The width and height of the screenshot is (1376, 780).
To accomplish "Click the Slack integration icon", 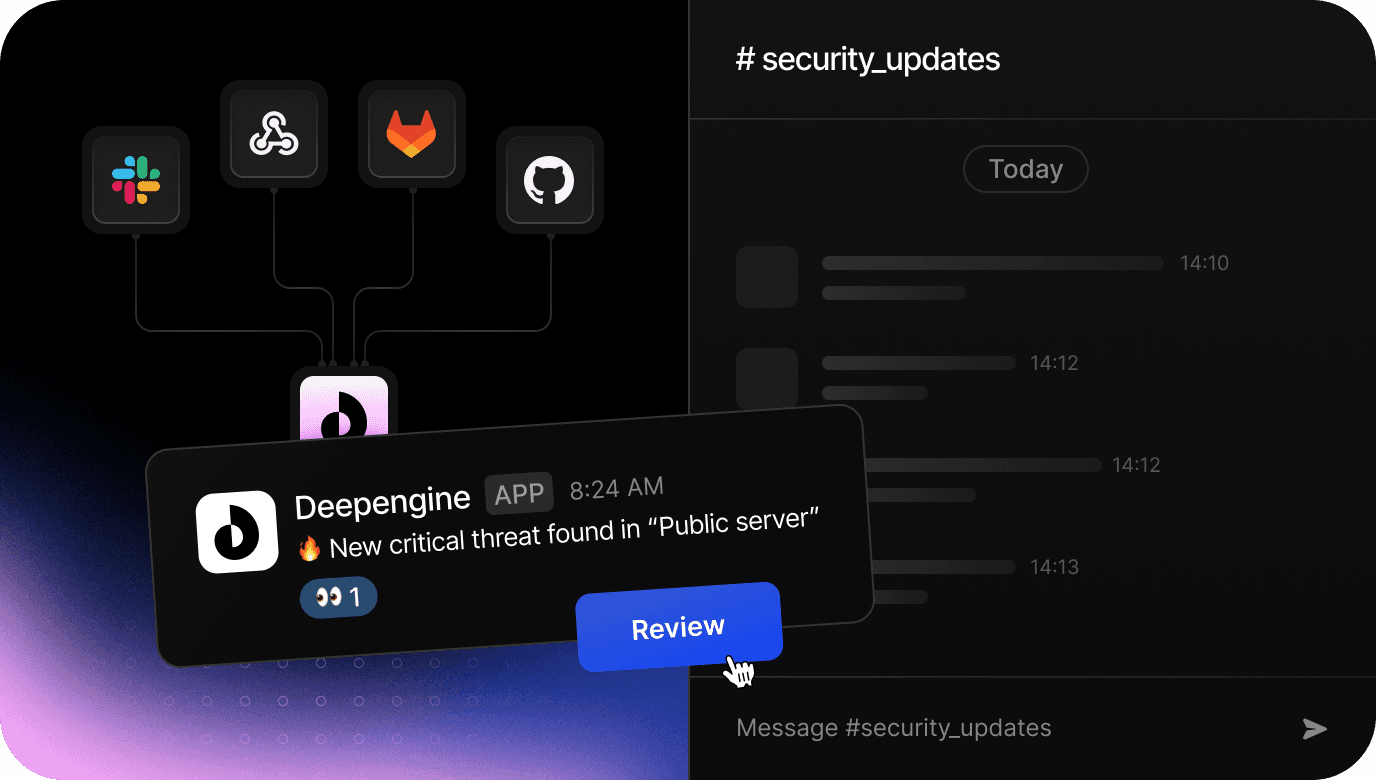I will 136,180.
